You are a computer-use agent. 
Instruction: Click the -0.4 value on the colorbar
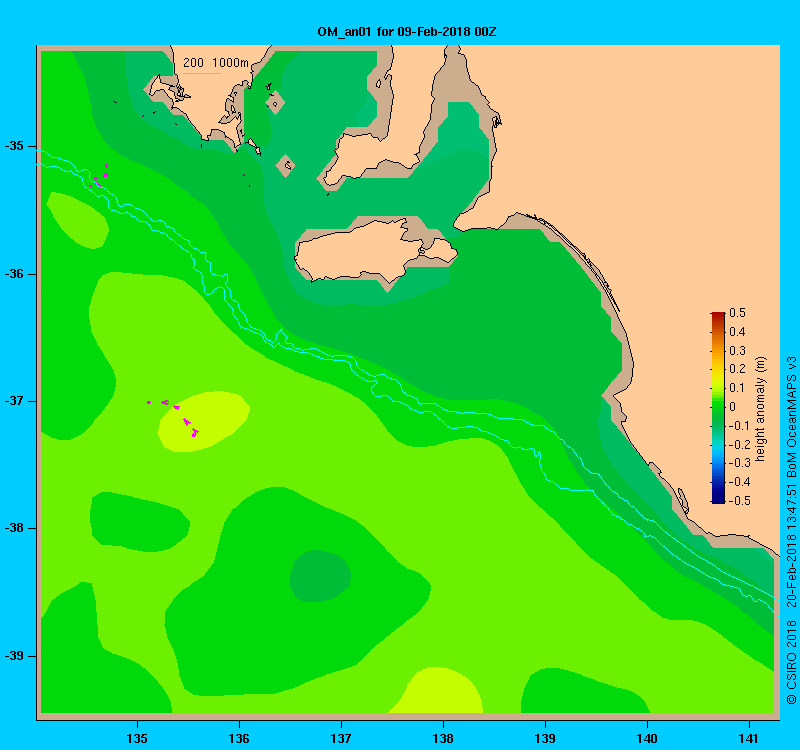[739, 482]
